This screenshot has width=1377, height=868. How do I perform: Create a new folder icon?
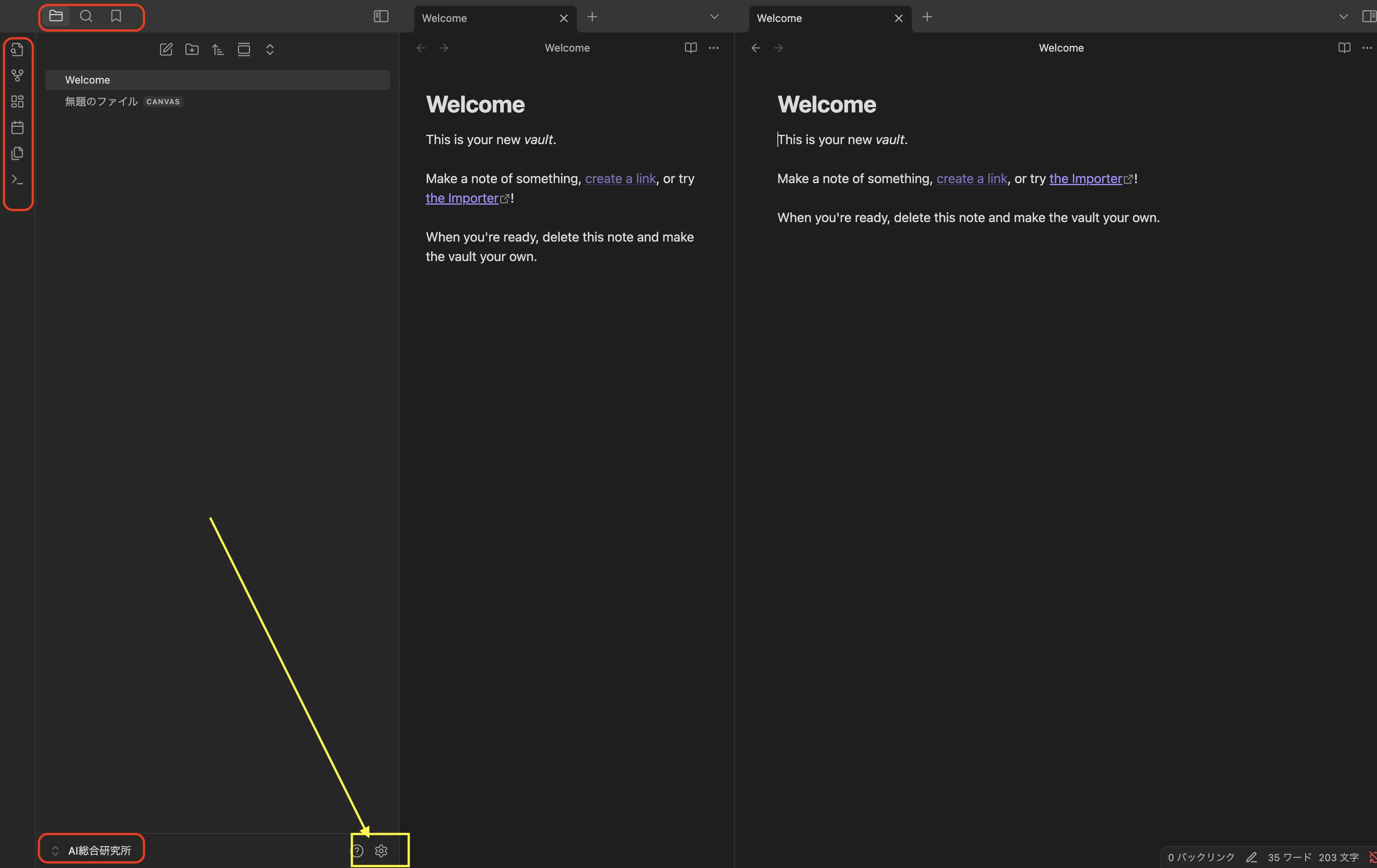(192, 50)
